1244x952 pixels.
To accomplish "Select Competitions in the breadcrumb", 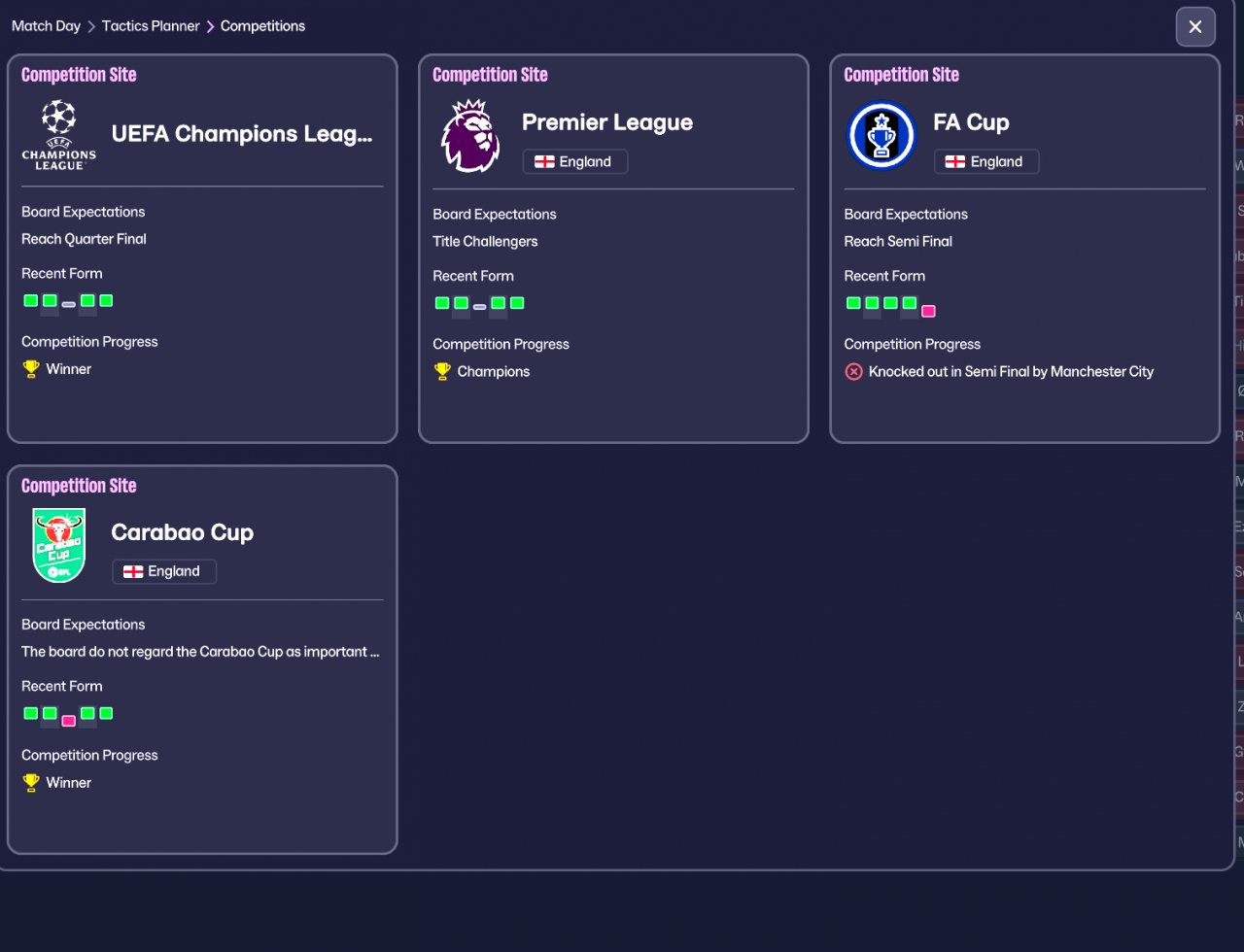I will (262, 26).
